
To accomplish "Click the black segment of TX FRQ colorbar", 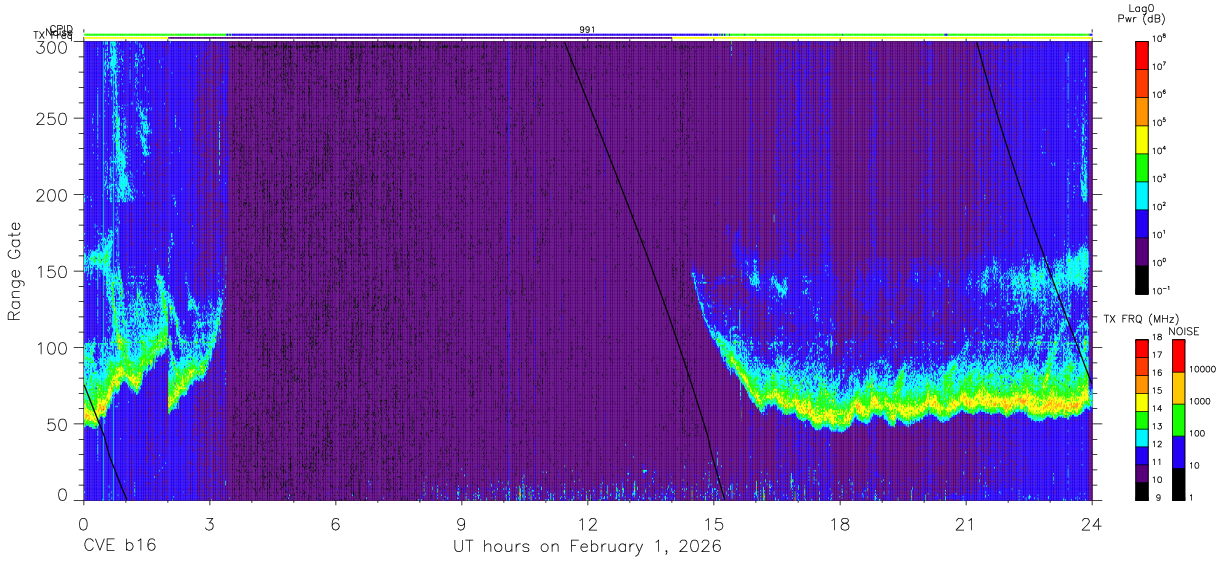I will click(x=1142, y=492).
